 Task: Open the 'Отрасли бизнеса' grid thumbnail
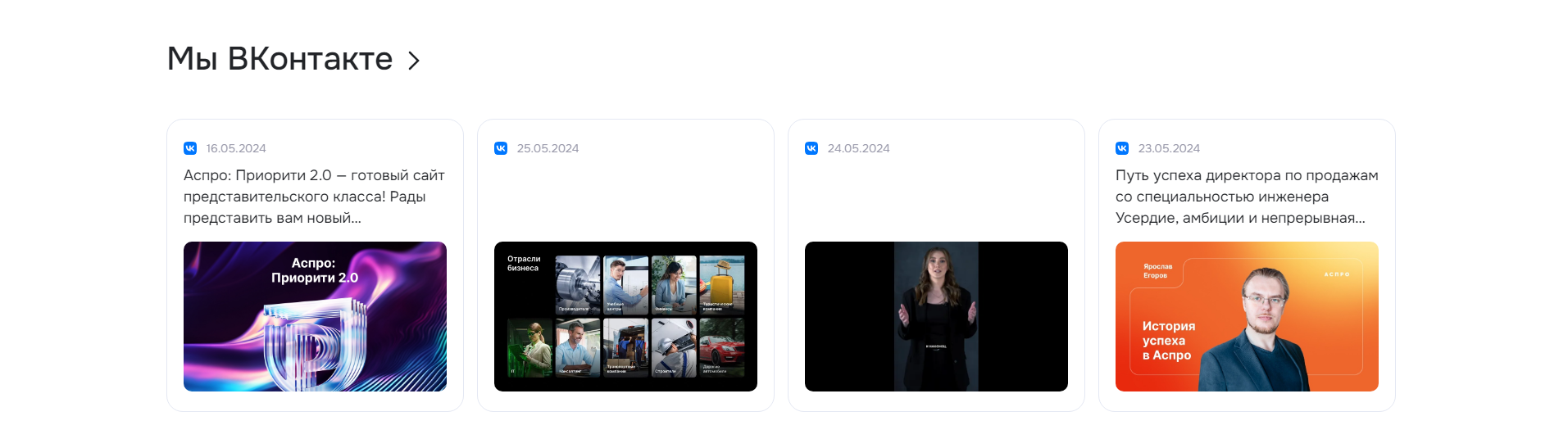625,316
